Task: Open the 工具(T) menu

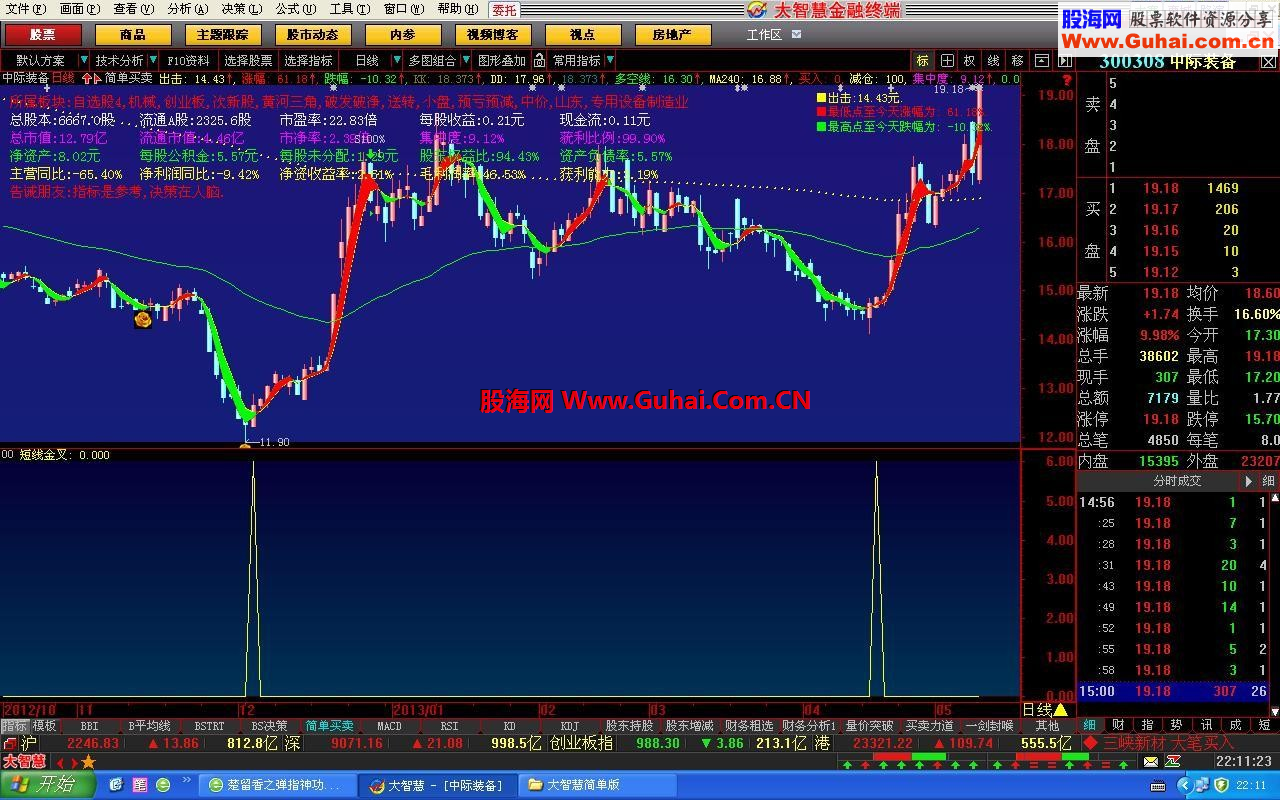Action: pos(350,9)
